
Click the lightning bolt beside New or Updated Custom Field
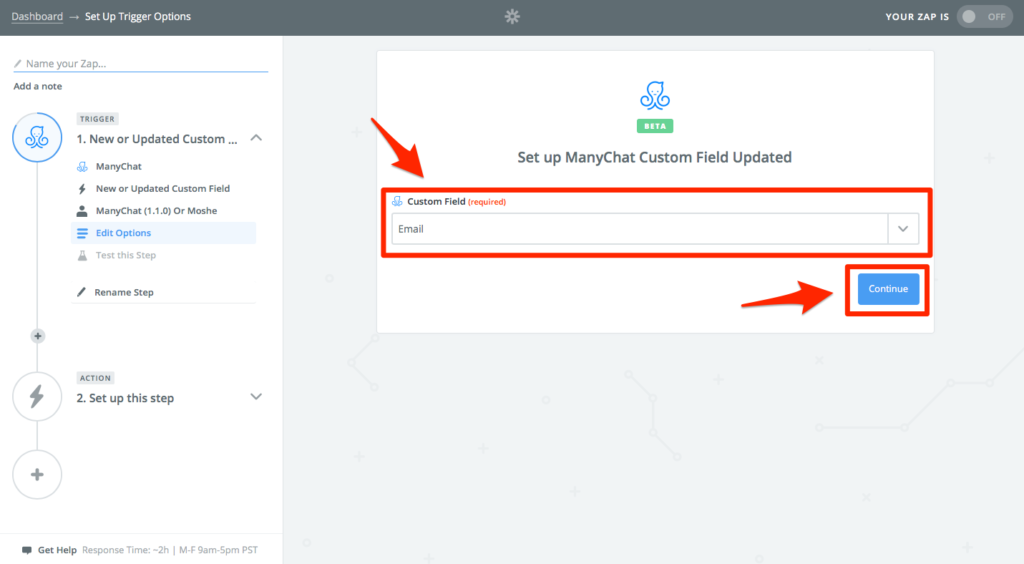coord(82,189)
